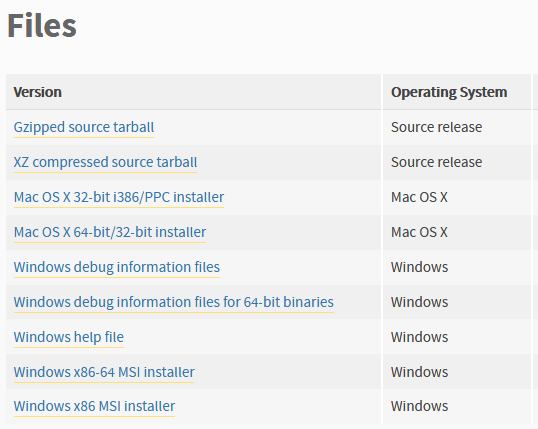Click Windows cell in the help file row
This screenshot has width=538, height=429.
point(419,337)
